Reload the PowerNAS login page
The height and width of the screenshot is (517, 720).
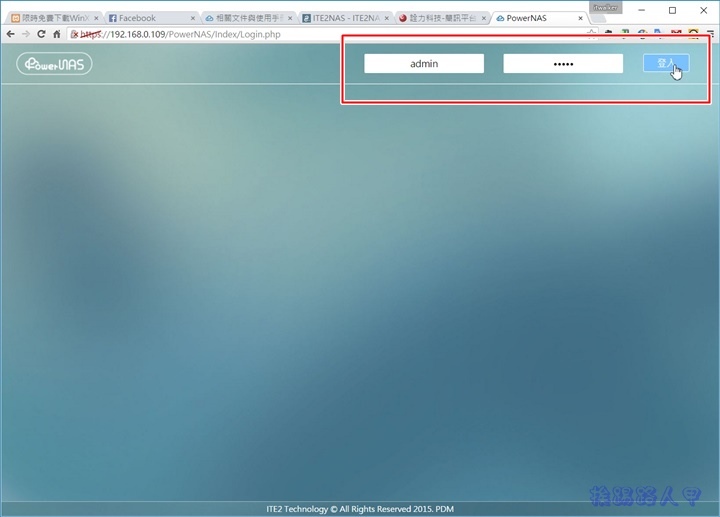point(41,34)
